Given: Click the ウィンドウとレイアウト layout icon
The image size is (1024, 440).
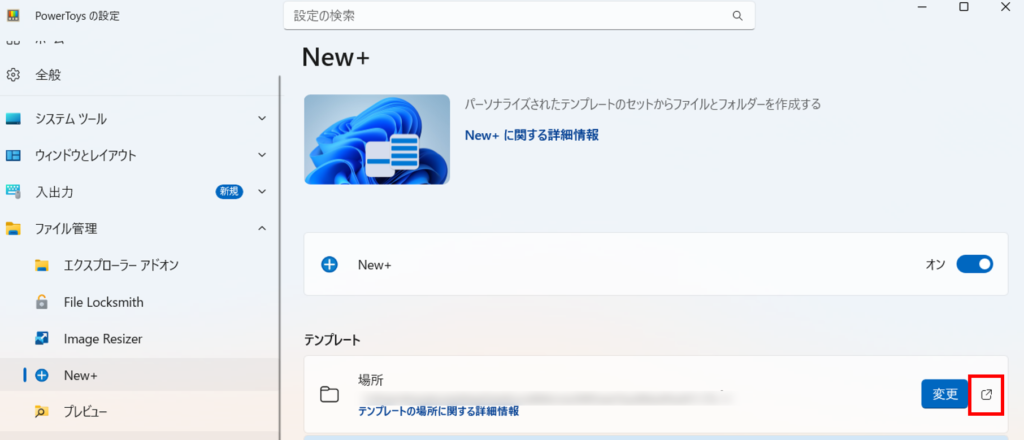Looking at the screenshot, I should point(13,155).
